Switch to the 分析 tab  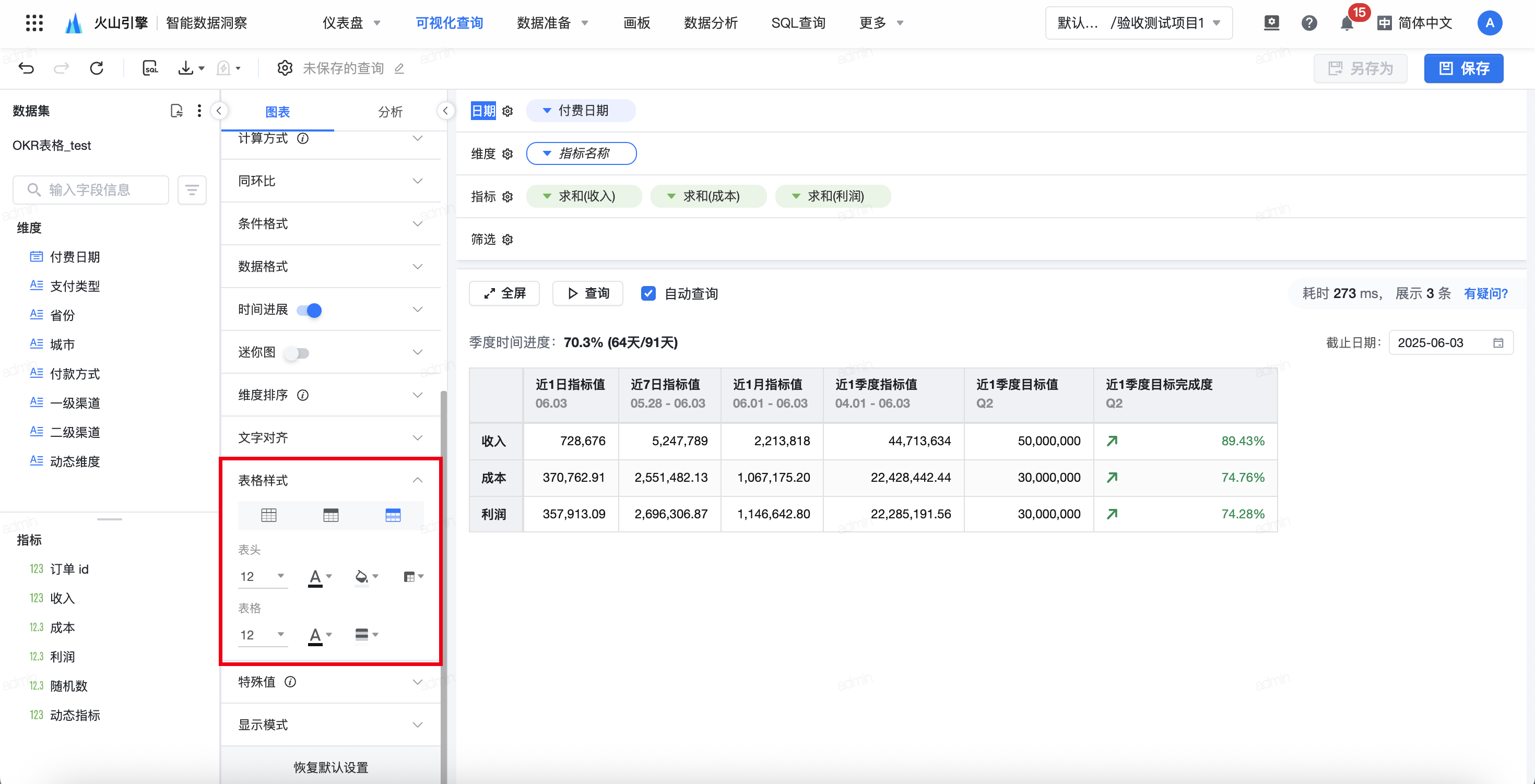coord(391,112)
